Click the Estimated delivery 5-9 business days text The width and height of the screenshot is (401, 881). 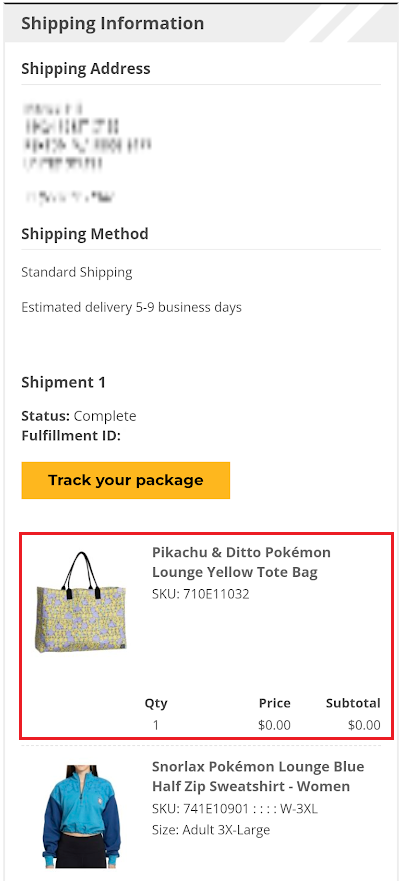click(x=131, y=308)
